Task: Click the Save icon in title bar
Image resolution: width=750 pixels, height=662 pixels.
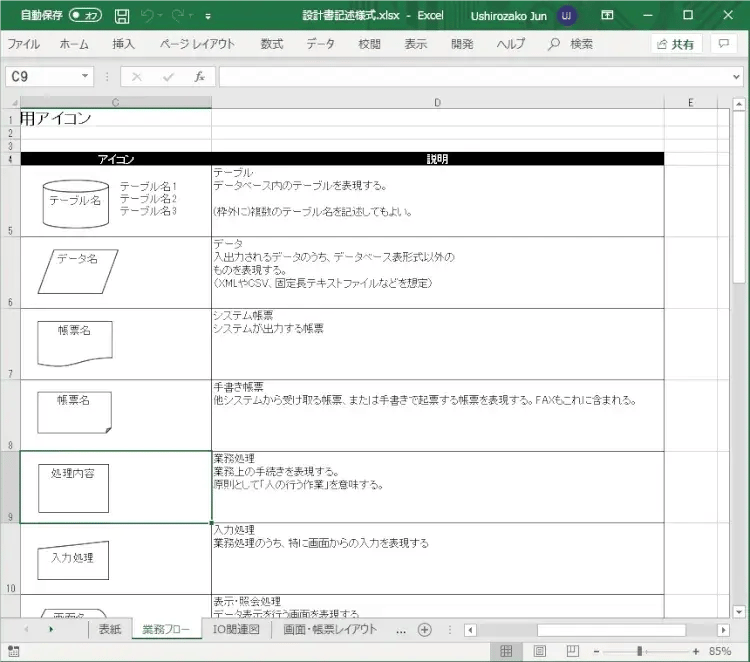Action: tap(121, 16)
